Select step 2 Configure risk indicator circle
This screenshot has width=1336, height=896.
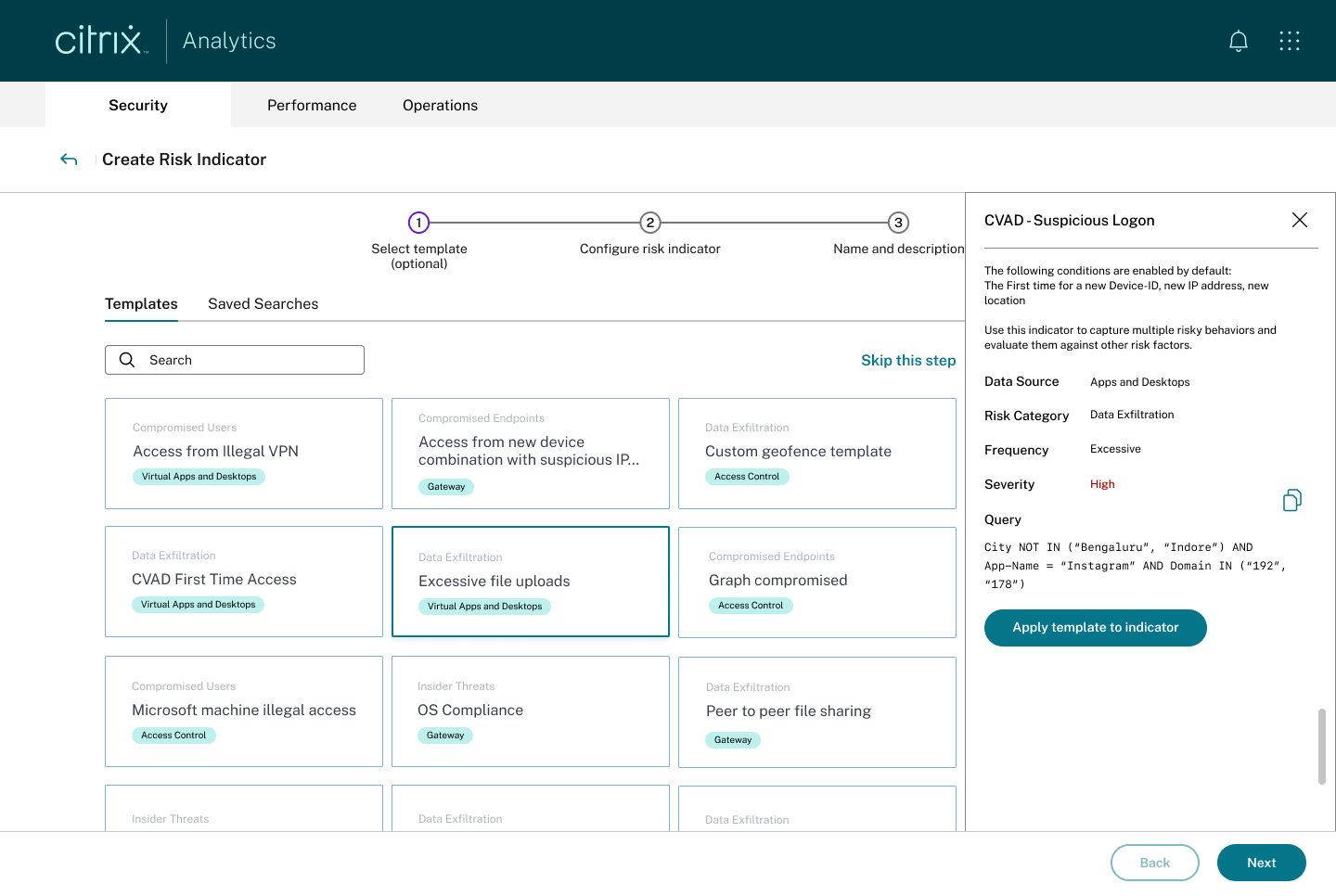[x=650, y=223]
